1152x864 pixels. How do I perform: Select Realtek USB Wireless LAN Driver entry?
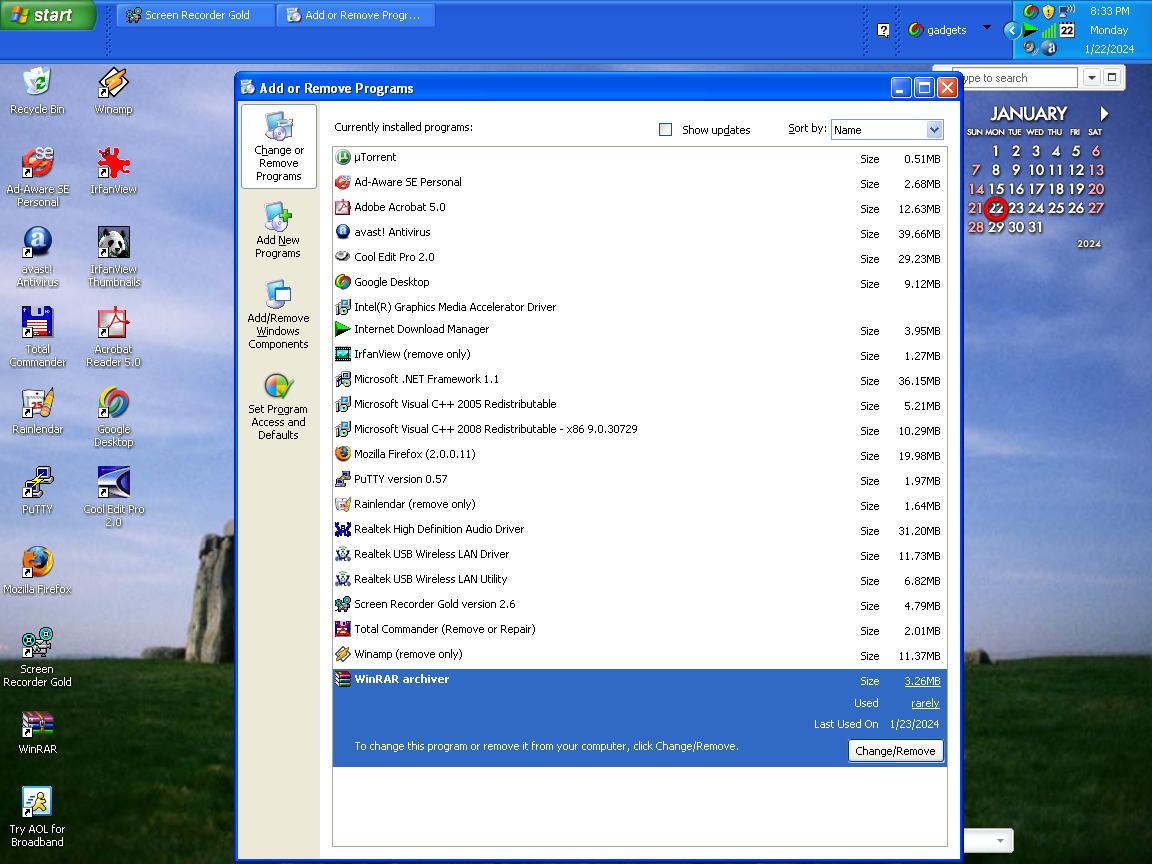(x=639, y=555)
